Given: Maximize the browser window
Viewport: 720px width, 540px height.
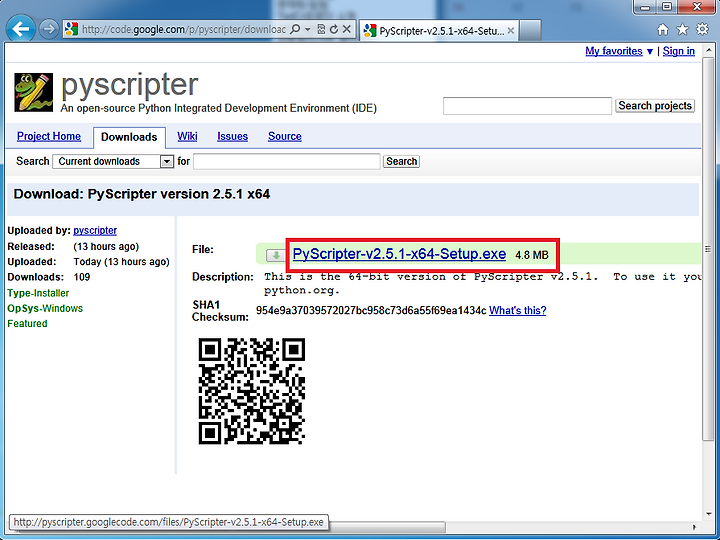Looking at the screenshot, I should pos(667,6).
